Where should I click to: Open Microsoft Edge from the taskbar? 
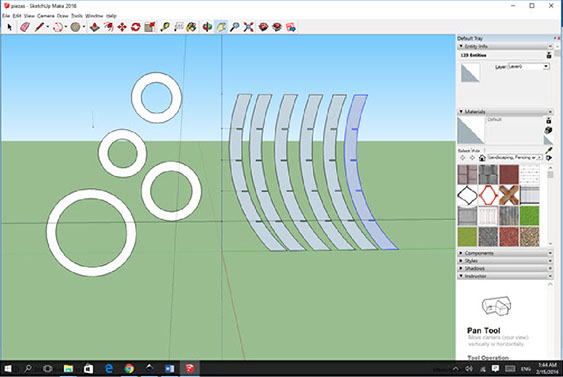pyautogui.click(x=108, y=369)
